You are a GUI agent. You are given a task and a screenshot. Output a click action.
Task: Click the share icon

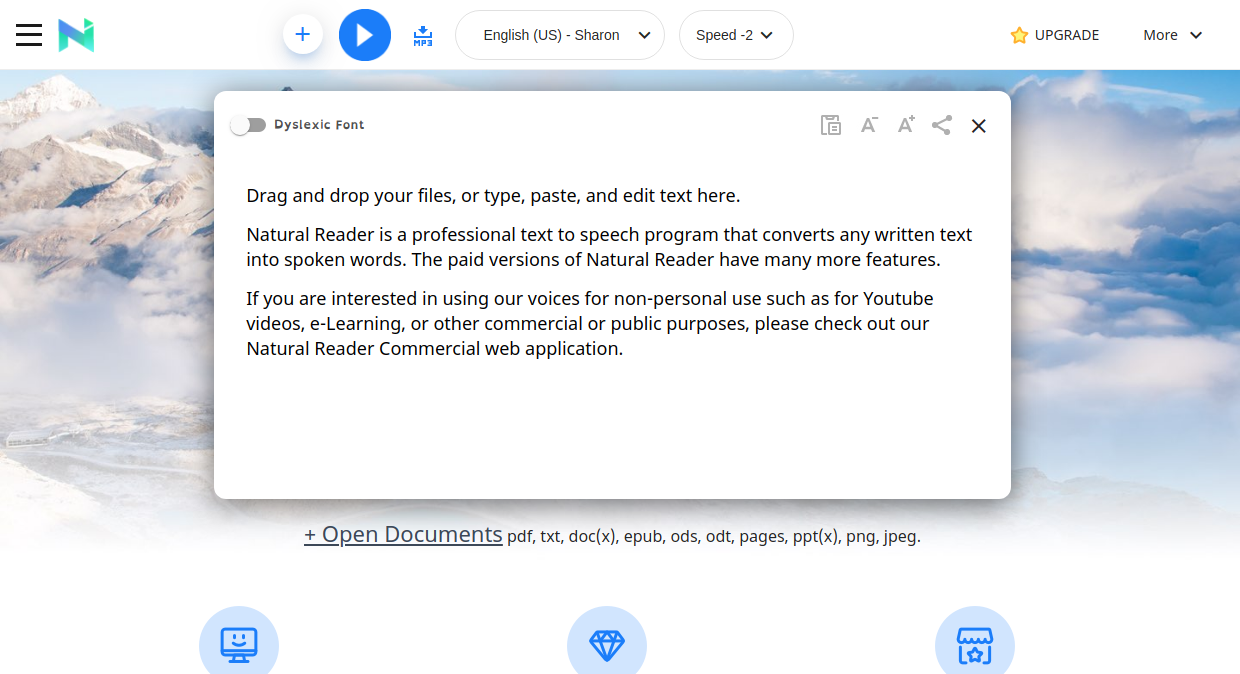[941, 125]
